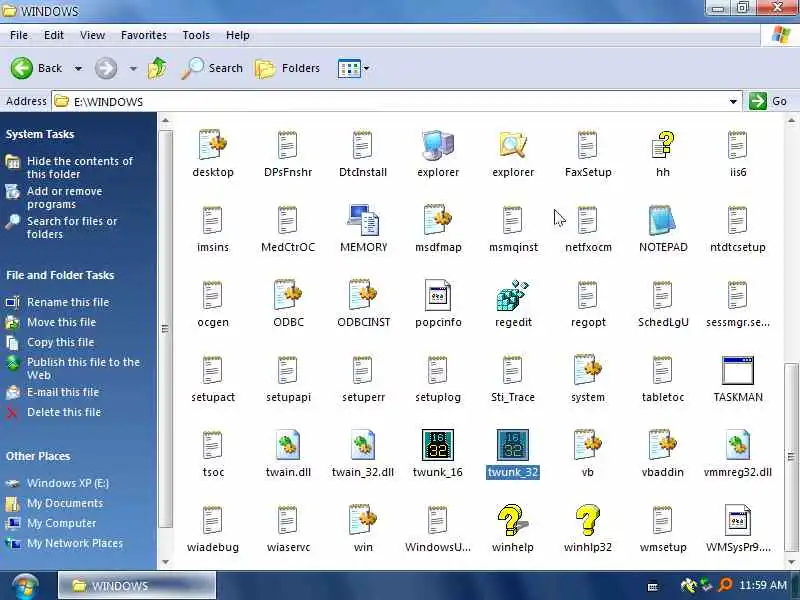Click Rename this file link
The image size is (800, 600).
click(68, 302)
